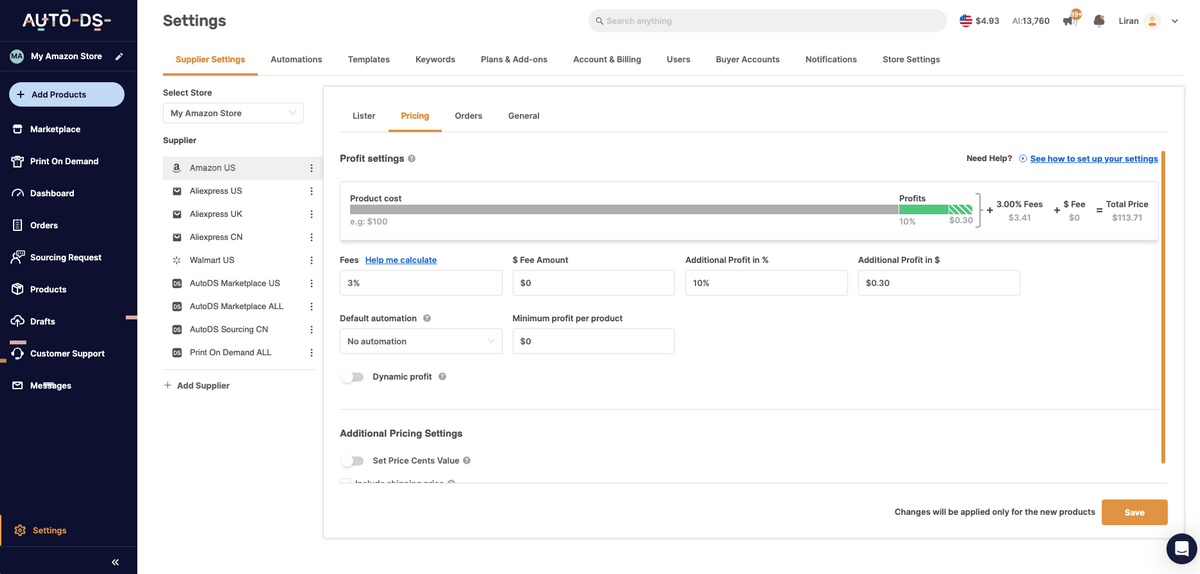Click the gray Product cost bar
The height and width of the screenshot is (574, 1200).
624,209
